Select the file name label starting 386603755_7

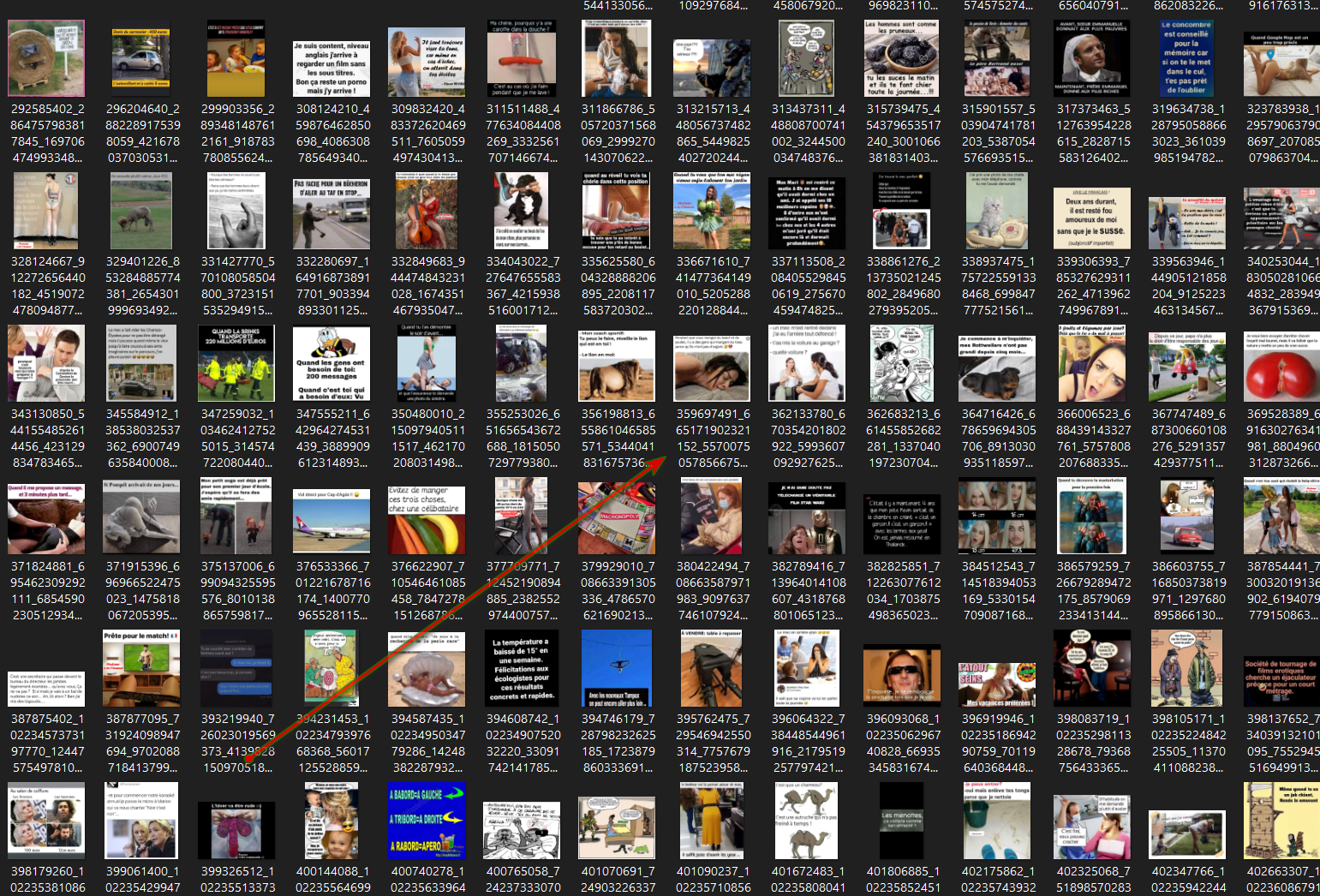pos(1187,590)
